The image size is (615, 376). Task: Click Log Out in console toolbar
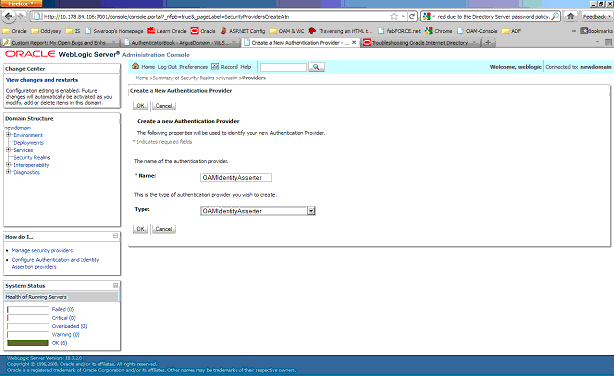pyautogui.click(x=167, y=67)
